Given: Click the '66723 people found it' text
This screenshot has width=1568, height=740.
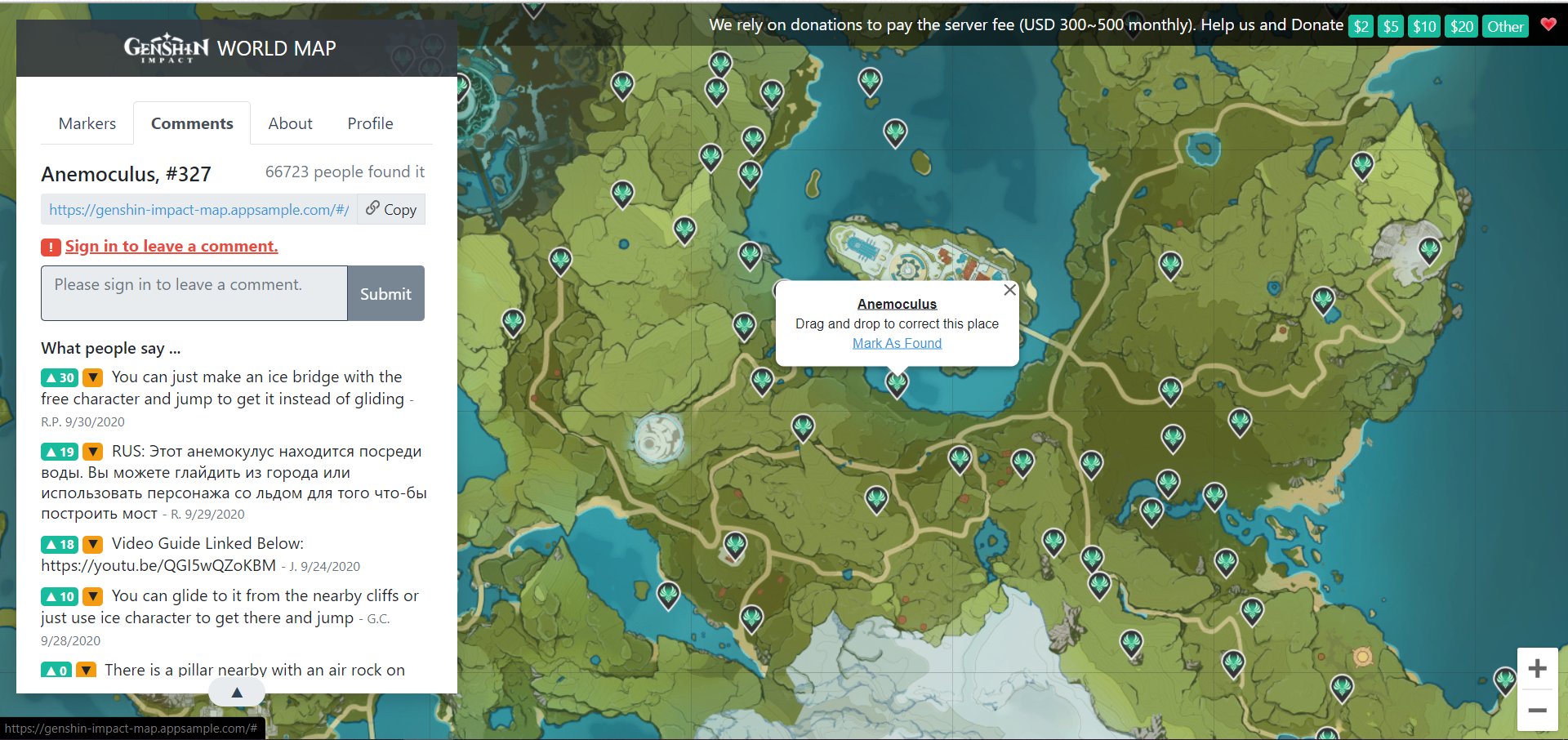Looking at the screenshot, I should click(345, 172).
